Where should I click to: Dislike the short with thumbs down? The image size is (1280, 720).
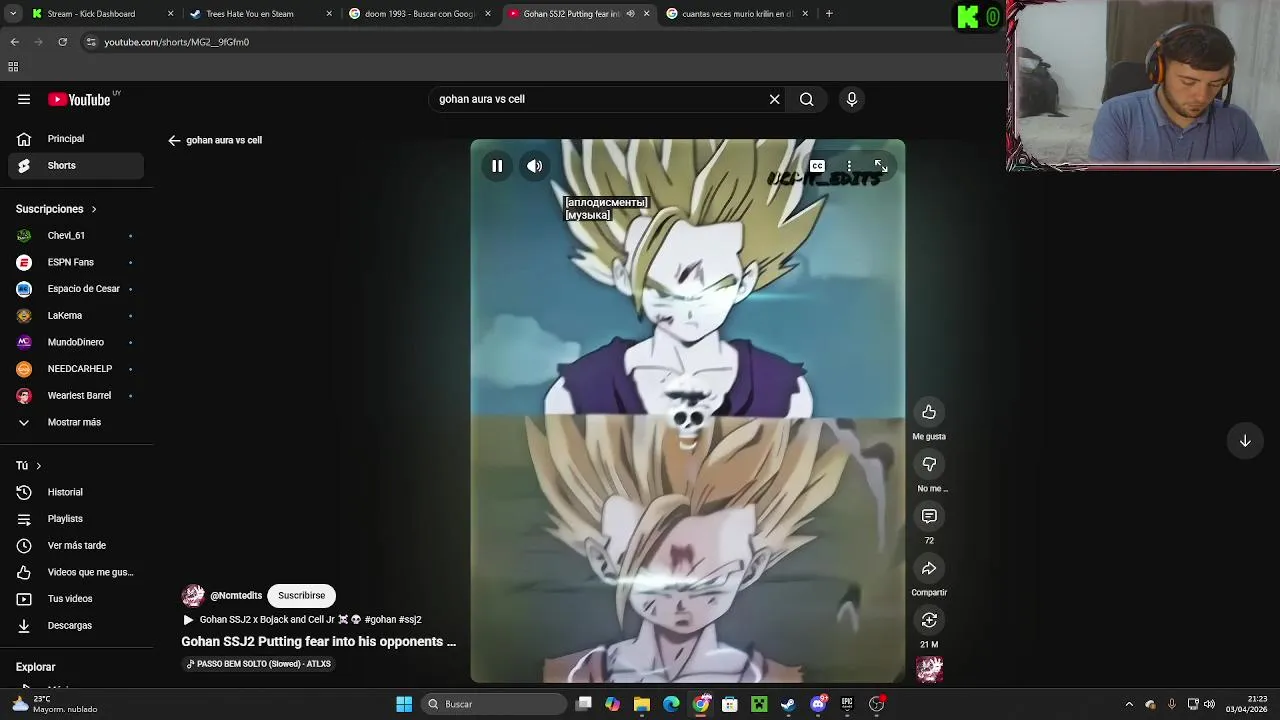pos(929,464)
